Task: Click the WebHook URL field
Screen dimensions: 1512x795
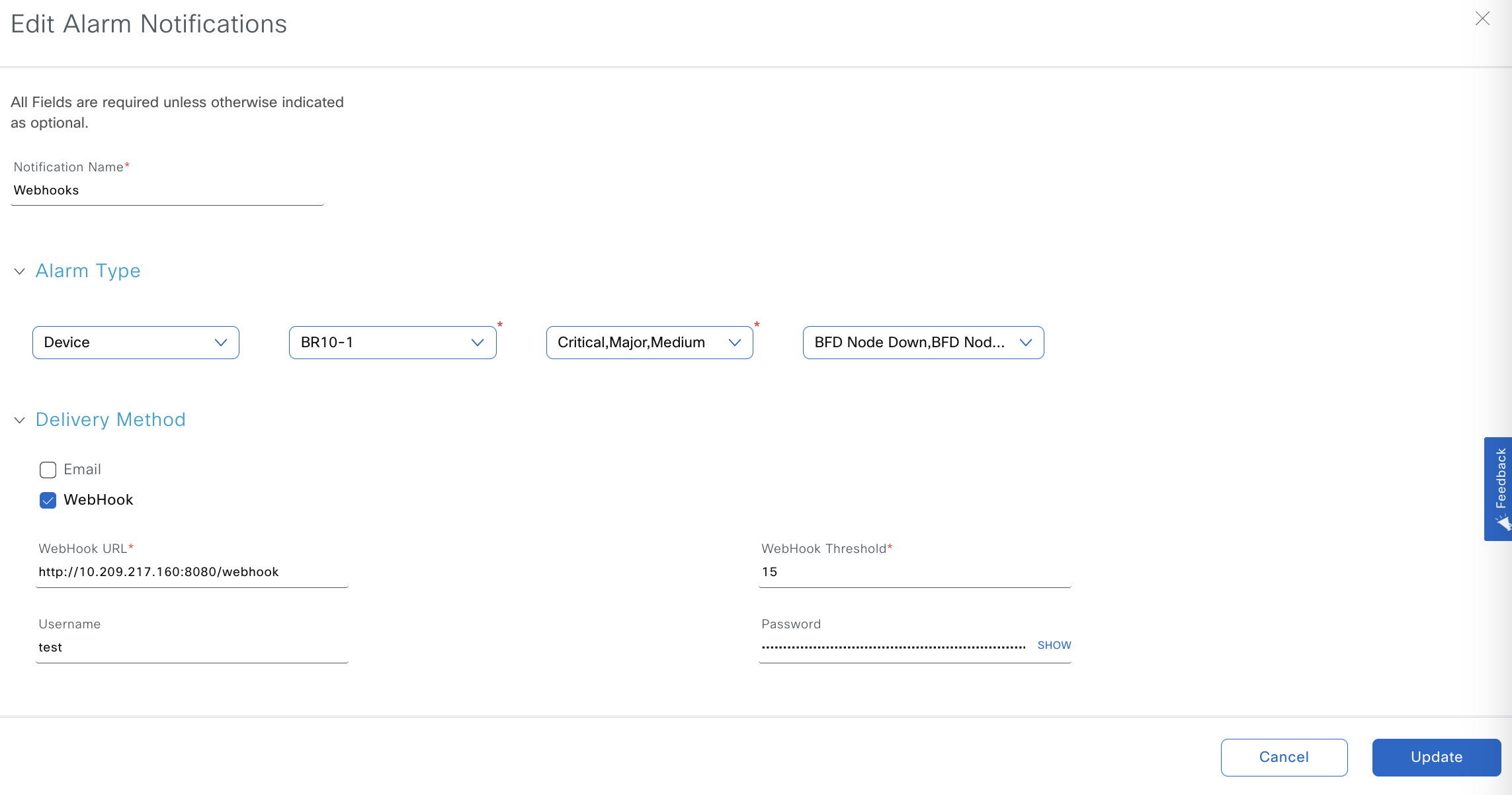Action: [x=192, y=572]
